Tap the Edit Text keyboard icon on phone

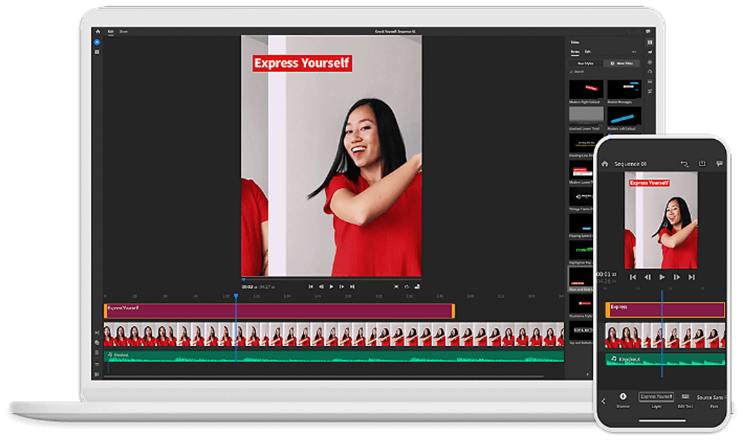(685, 396)
